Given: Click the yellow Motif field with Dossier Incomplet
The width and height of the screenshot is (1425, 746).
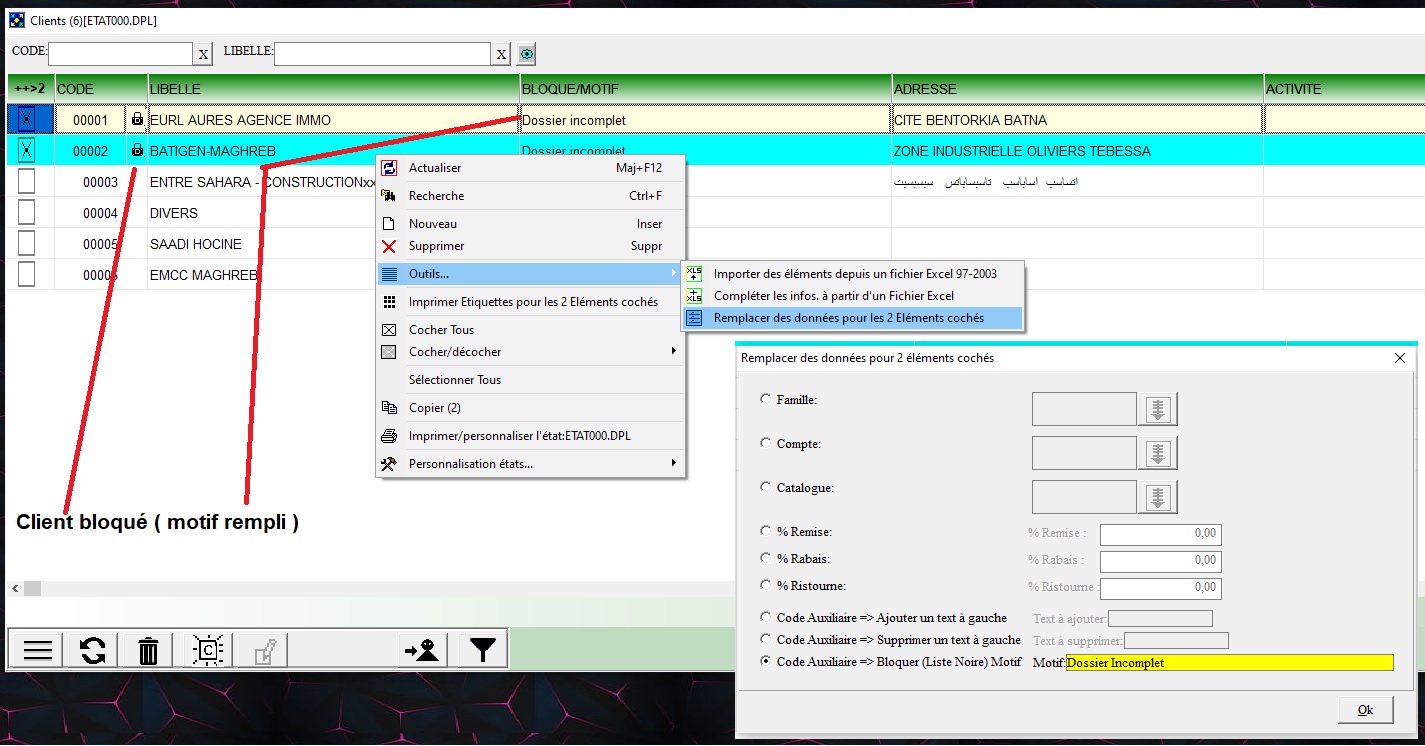Looking at the screenshot, I should point(1229,662).
